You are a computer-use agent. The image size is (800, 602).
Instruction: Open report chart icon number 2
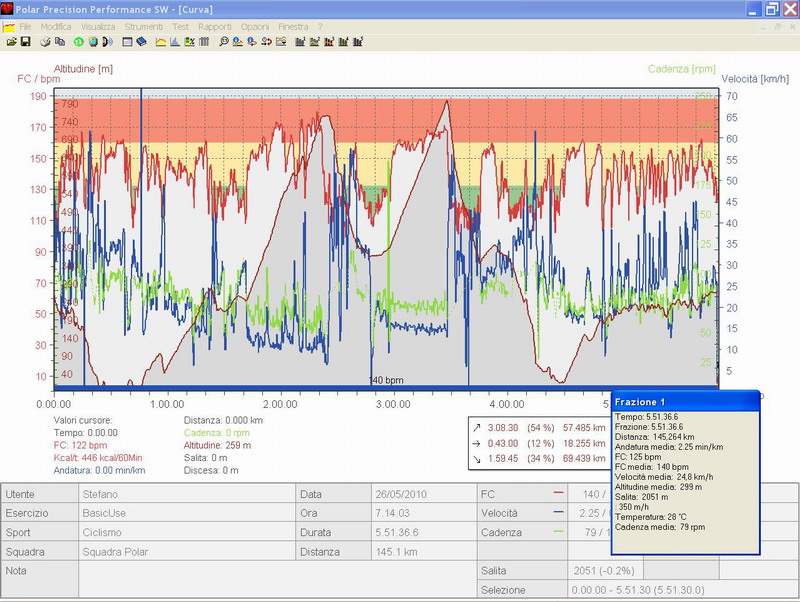tap(314, 42)
